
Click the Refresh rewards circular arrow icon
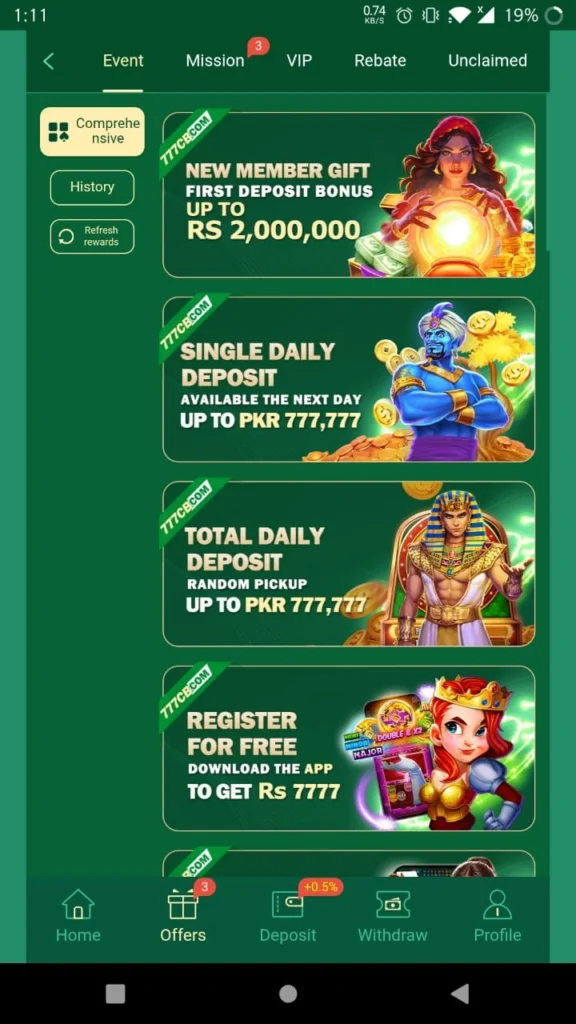point(66,236)
